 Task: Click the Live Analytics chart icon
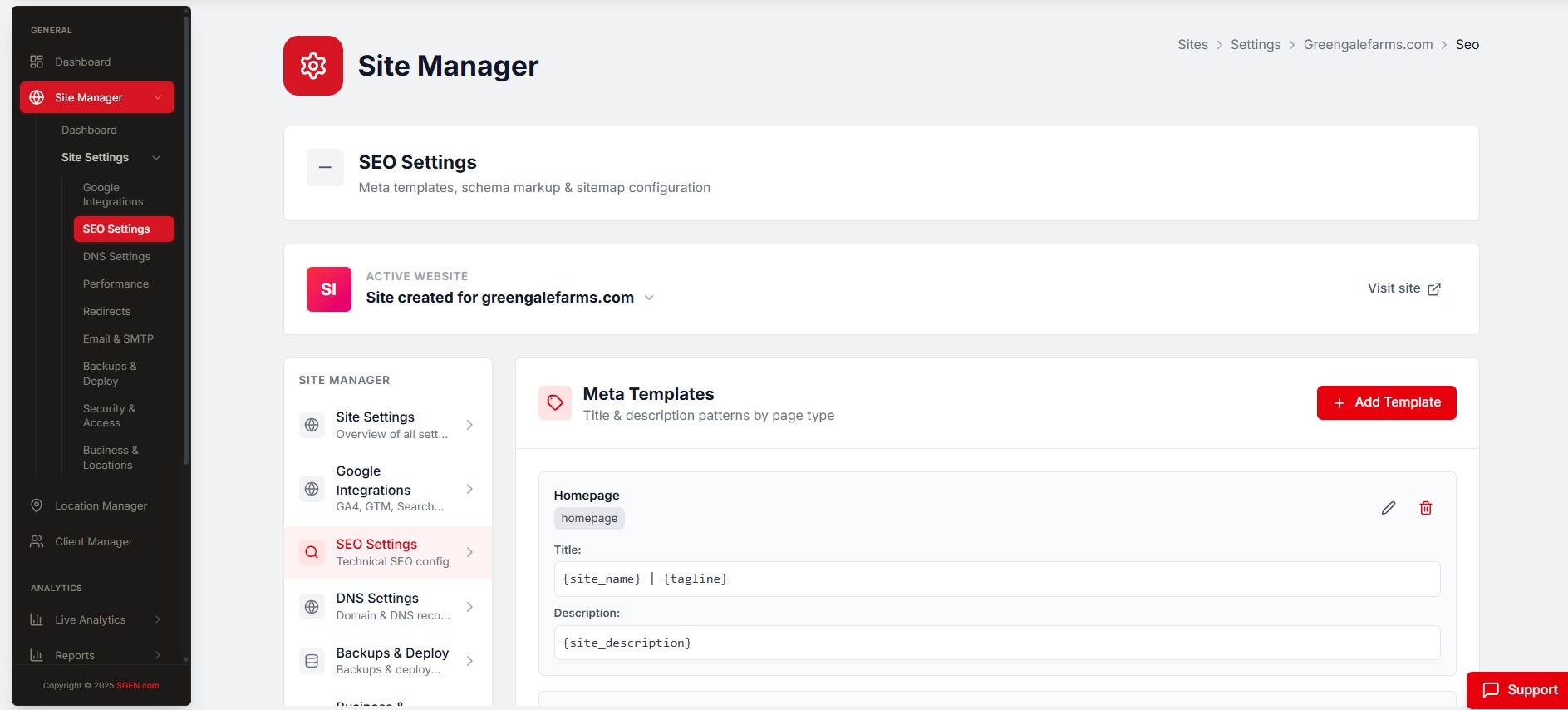(x=37, y=619)
